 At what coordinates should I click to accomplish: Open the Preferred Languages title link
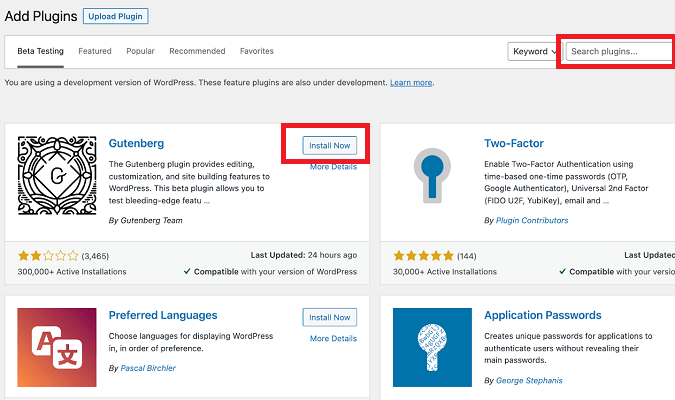click(x=163, y=315)
